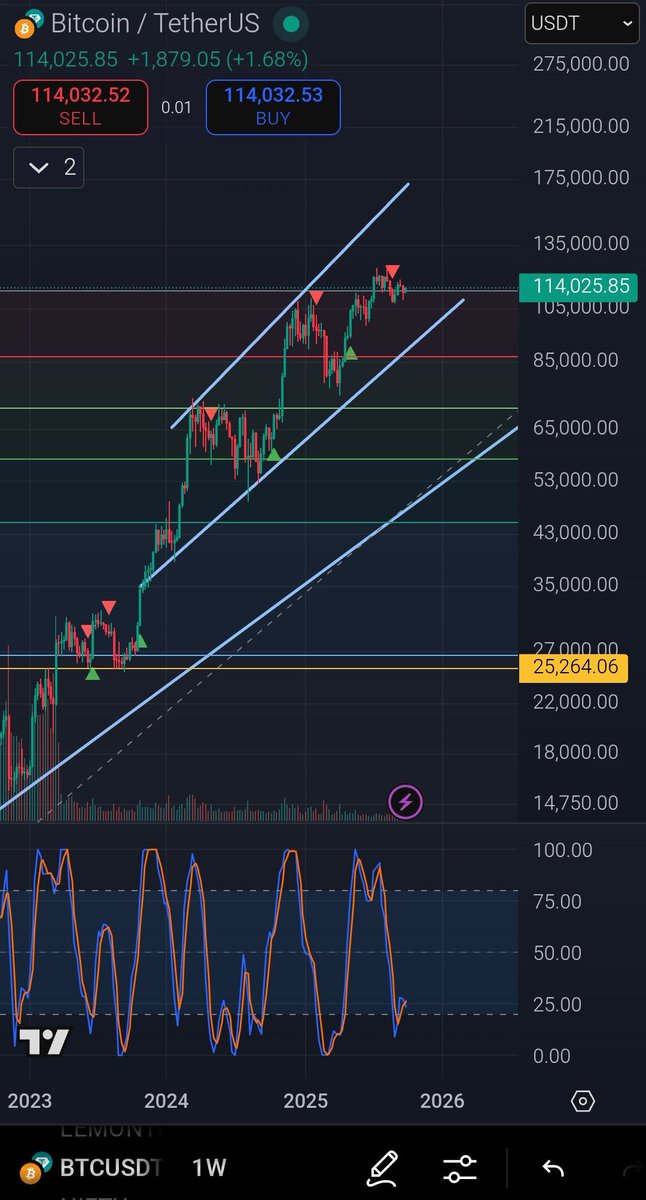This screenshot has height=1200, width=646.
Task: Tap the red SELL price button
Action: tap(80, 107)
